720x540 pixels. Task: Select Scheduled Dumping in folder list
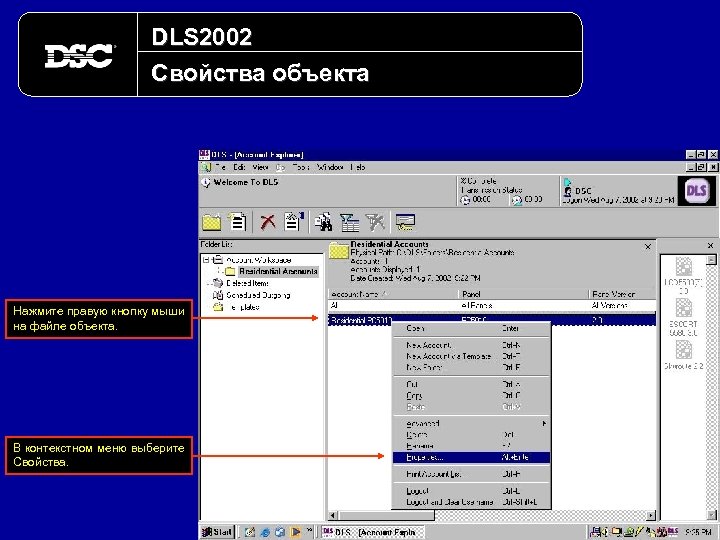(x=258, y=295)
